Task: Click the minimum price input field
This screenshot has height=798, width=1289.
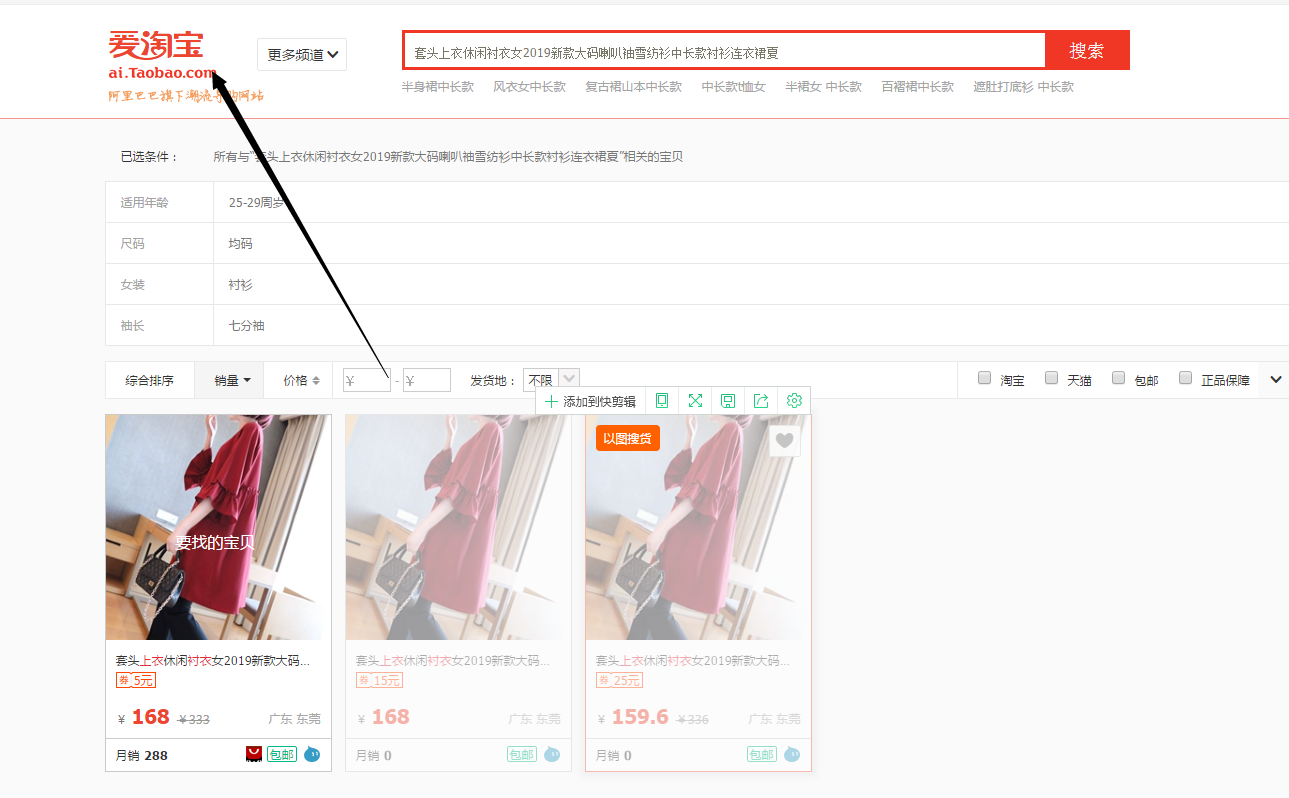Action: [367, 380]
